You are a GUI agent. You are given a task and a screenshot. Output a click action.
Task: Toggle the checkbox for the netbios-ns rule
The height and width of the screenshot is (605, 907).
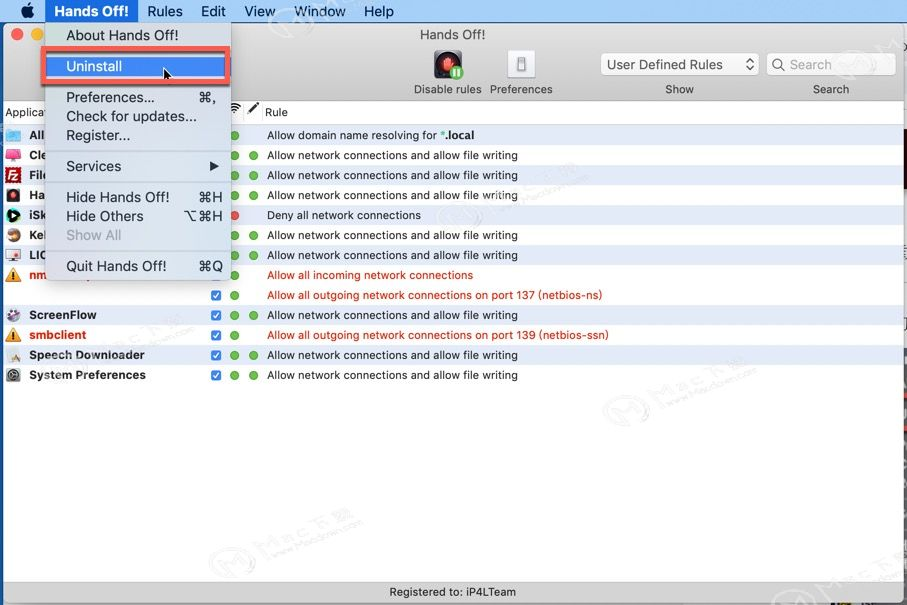point(216,296)
